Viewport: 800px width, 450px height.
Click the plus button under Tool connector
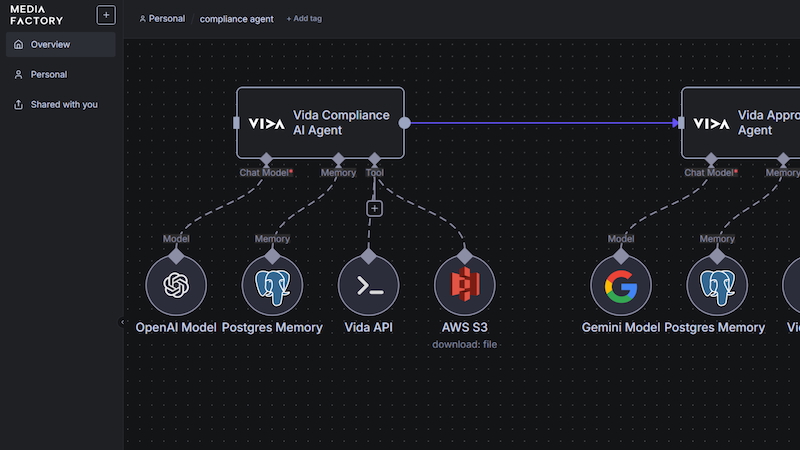tap(374, 208)
